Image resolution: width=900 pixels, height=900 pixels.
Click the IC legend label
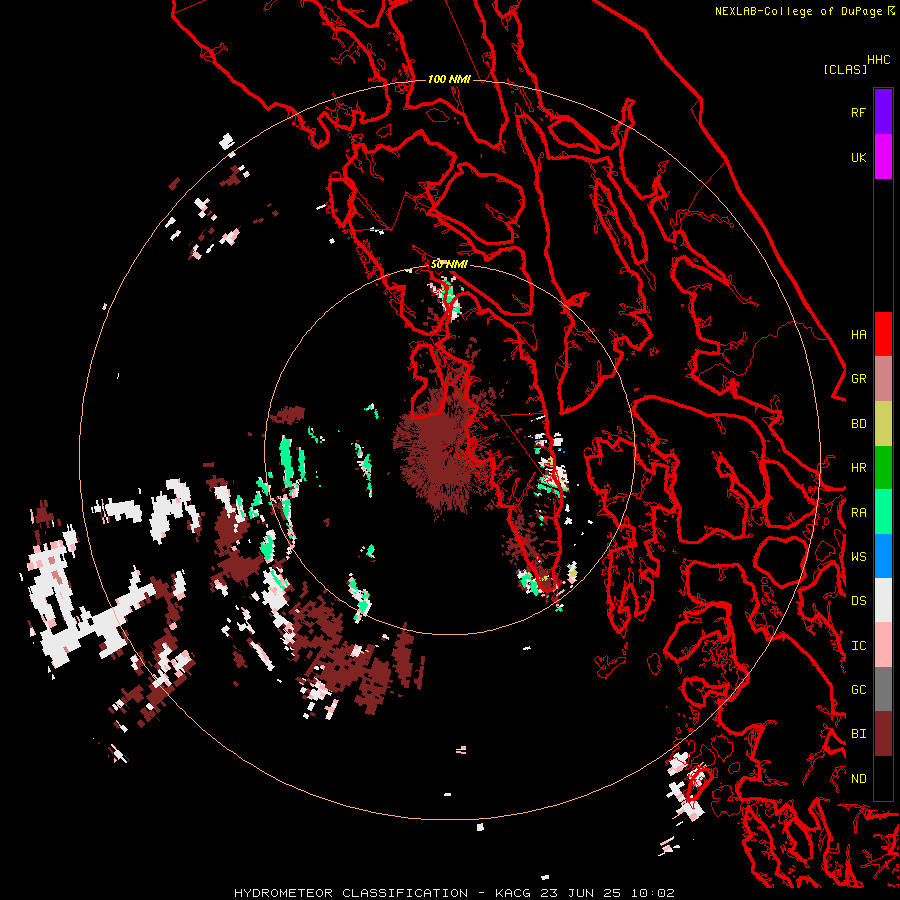pos(858,646)
